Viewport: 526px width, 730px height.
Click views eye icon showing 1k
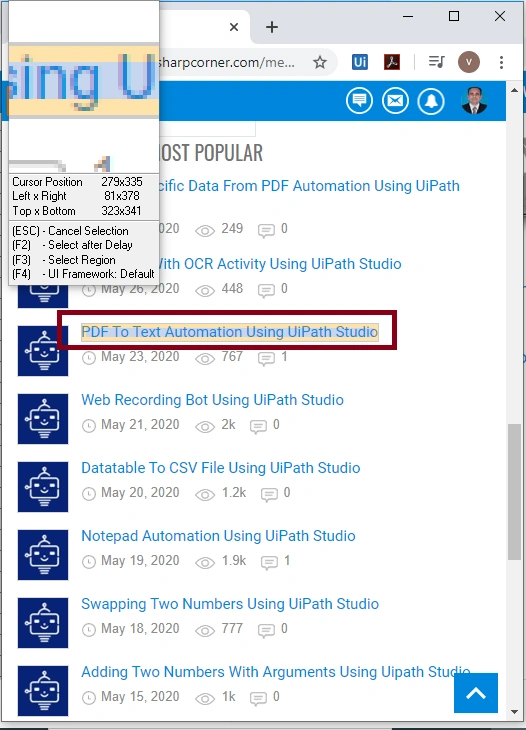click(205, 698)
